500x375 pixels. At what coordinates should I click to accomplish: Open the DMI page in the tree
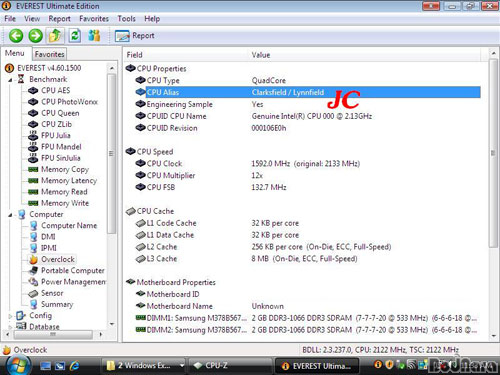48,237
